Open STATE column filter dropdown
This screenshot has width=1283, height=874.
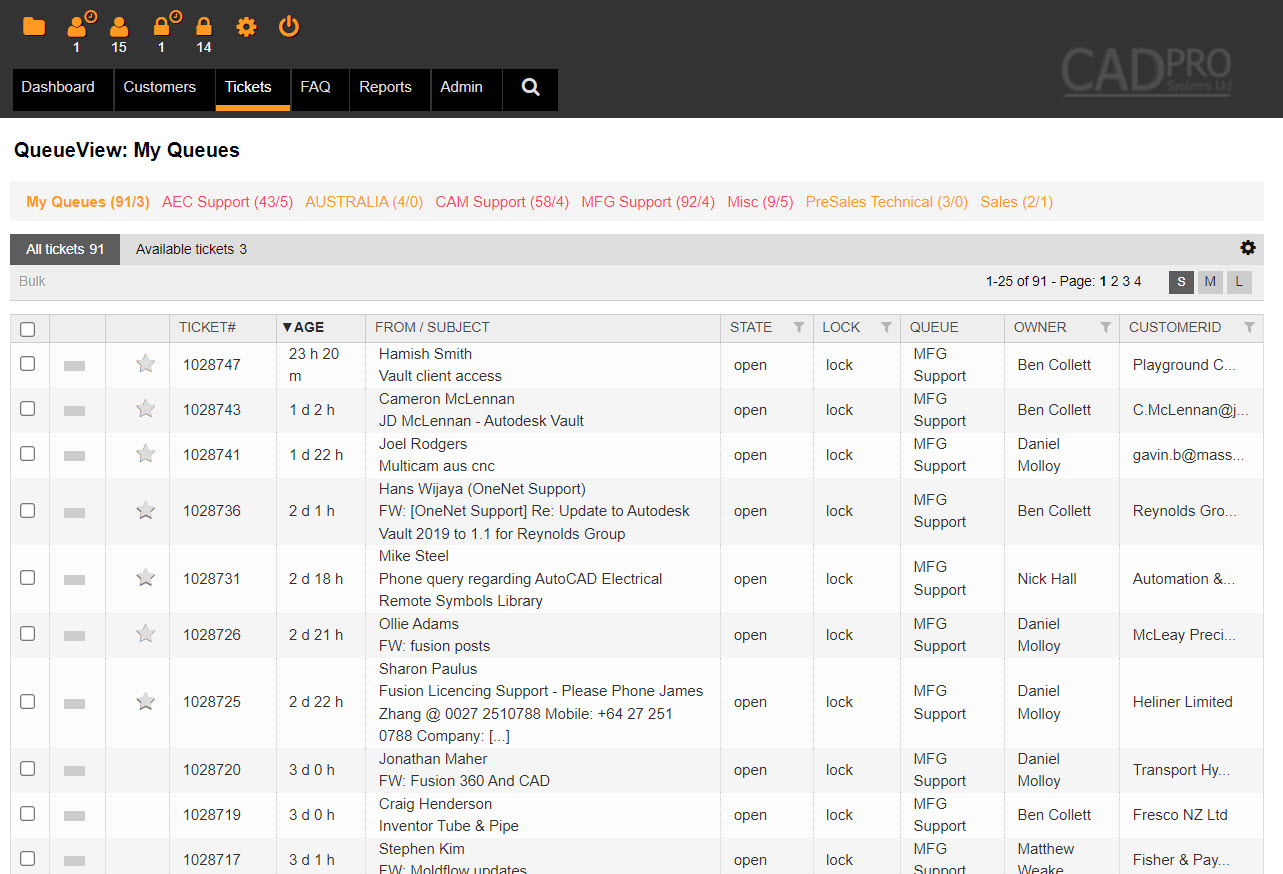click(x=799, y=328)
